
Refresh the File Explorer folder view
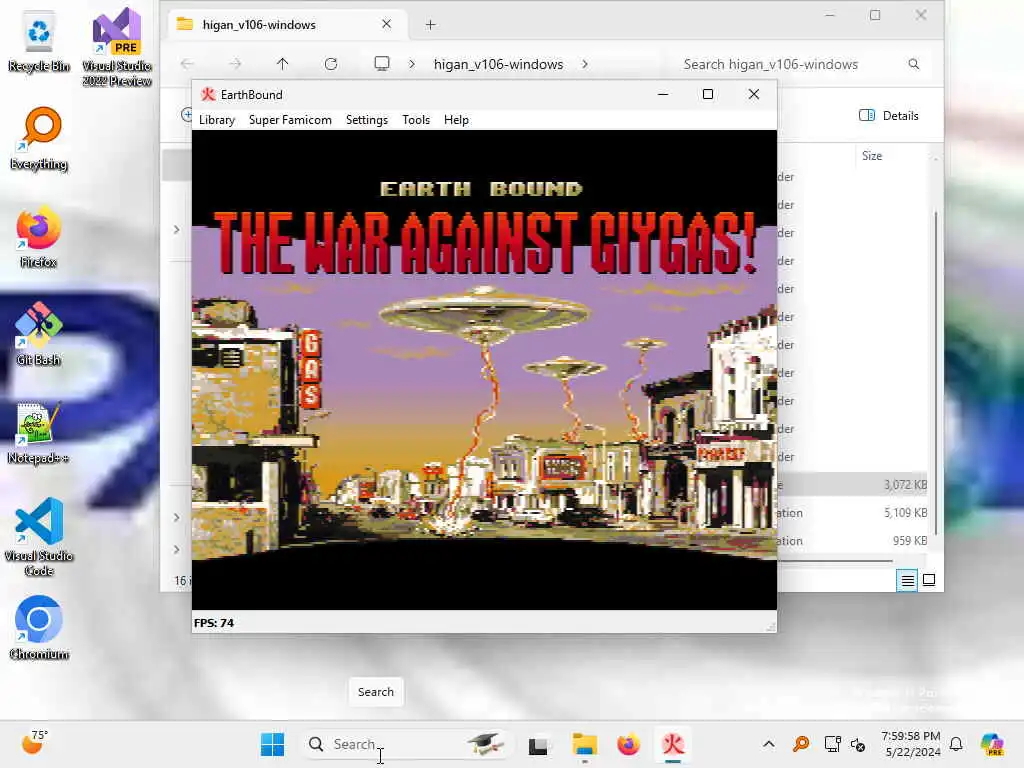click(x=331, y=64)
